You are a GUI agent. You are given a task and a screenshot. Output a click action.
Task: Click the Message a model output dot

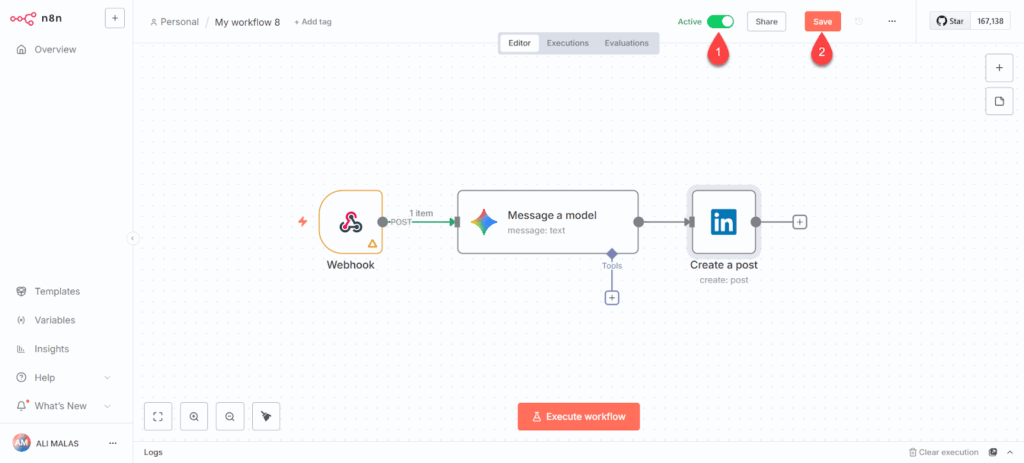point(639,222)
